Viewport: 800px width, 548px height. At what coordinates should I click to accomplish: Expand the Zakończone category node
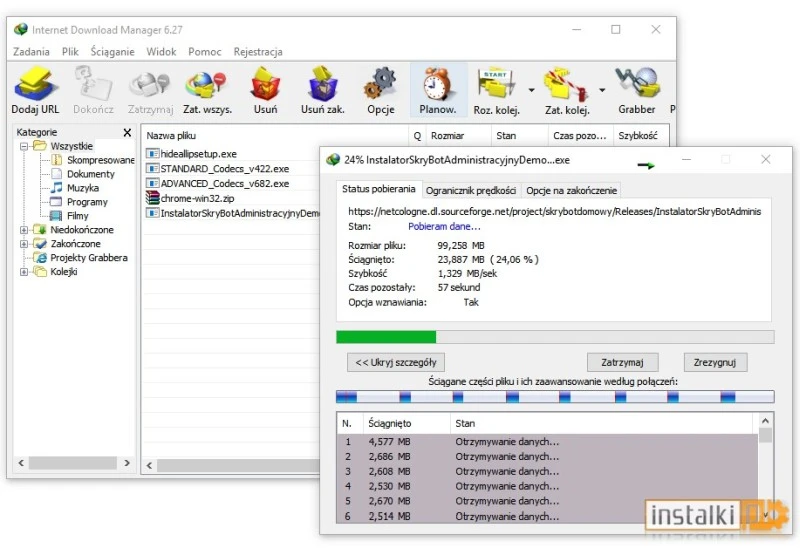pos(24,244)
